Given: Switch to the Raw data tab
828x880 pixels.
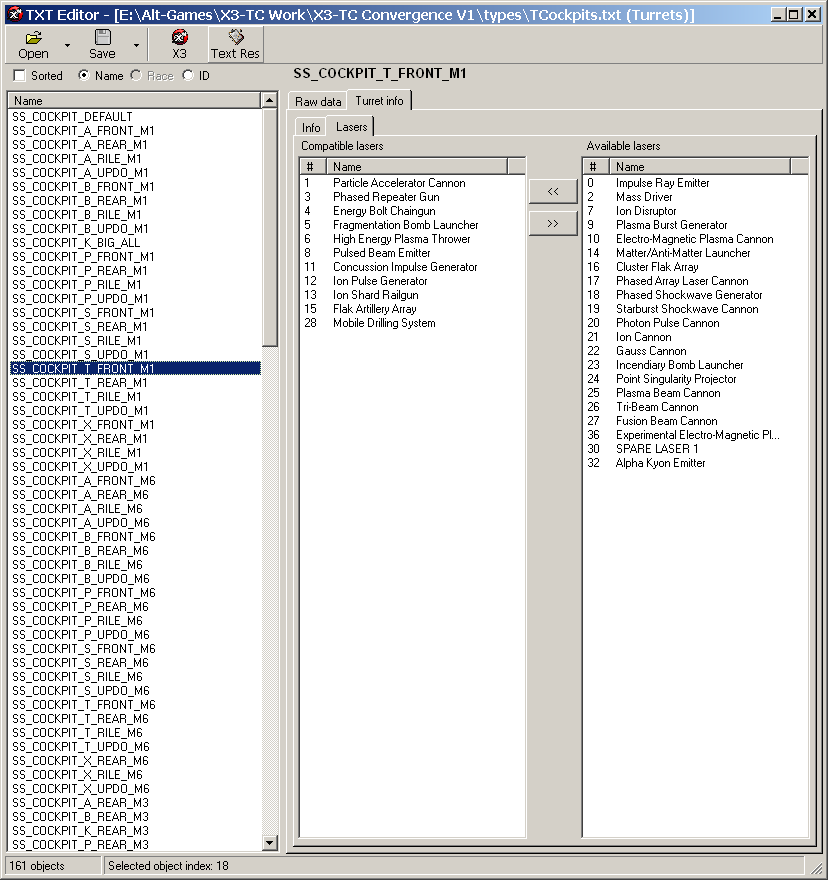Looking at the screenshot, I should click(318, 102).
